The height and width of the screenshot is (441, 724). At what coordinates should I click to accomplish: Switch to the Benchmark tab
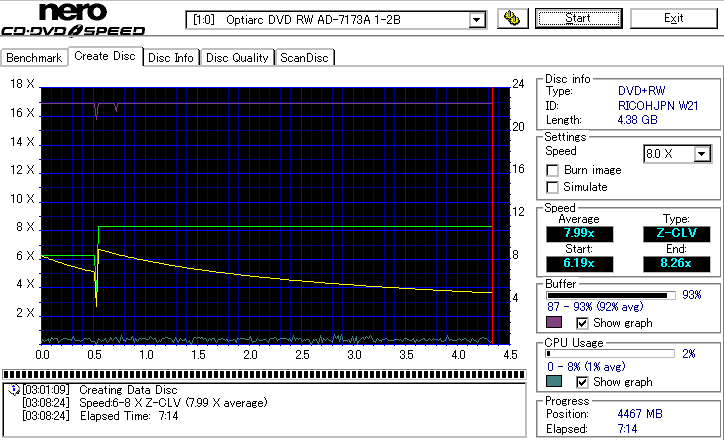(x=34, y=58)
